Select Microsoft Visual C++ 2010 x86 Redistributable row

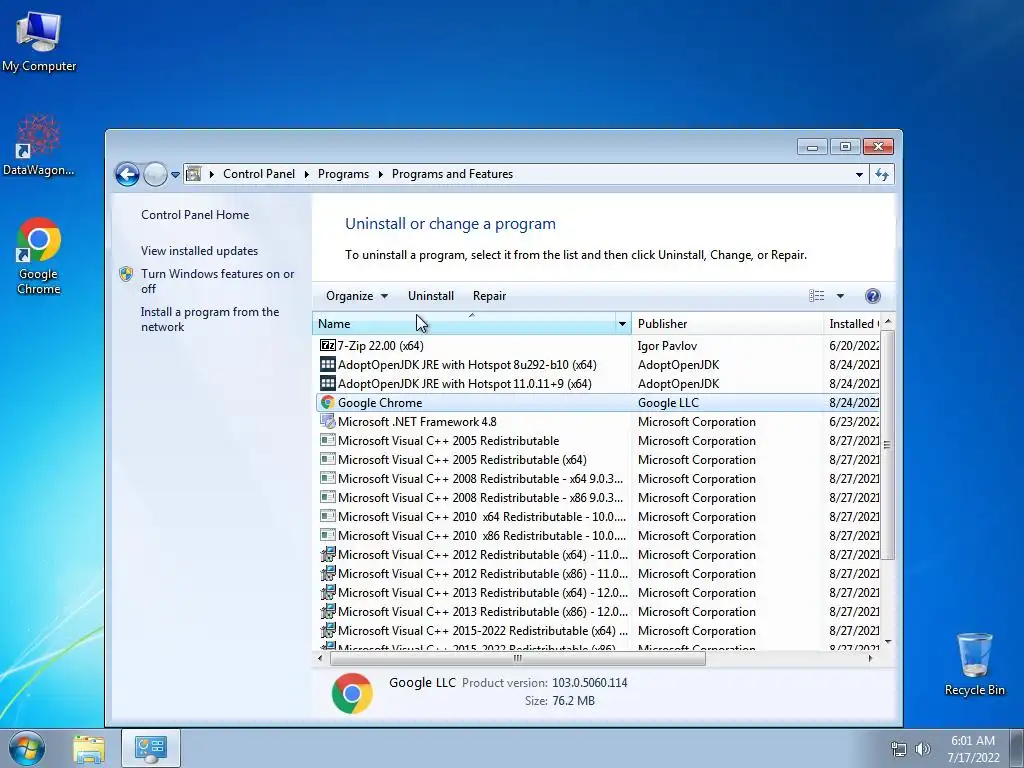(598, 536)
